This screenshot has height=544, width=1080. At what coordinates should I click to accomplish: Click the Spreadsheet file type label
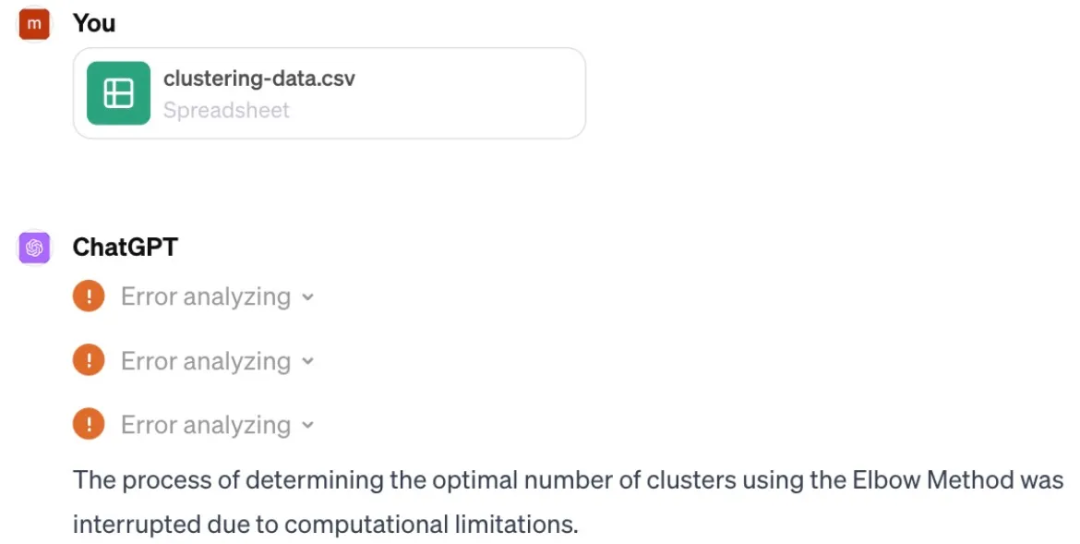pyautogui.click(x=226, y=110)
